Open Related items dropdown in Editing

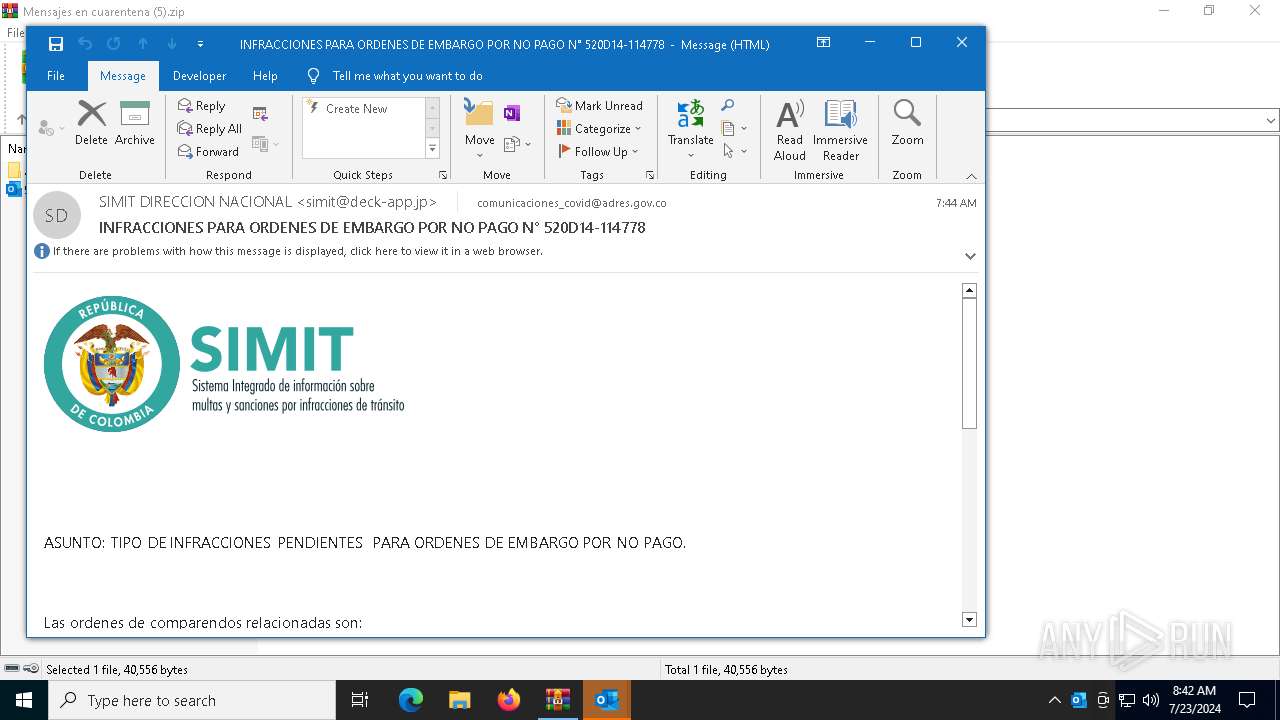[734, 128]
